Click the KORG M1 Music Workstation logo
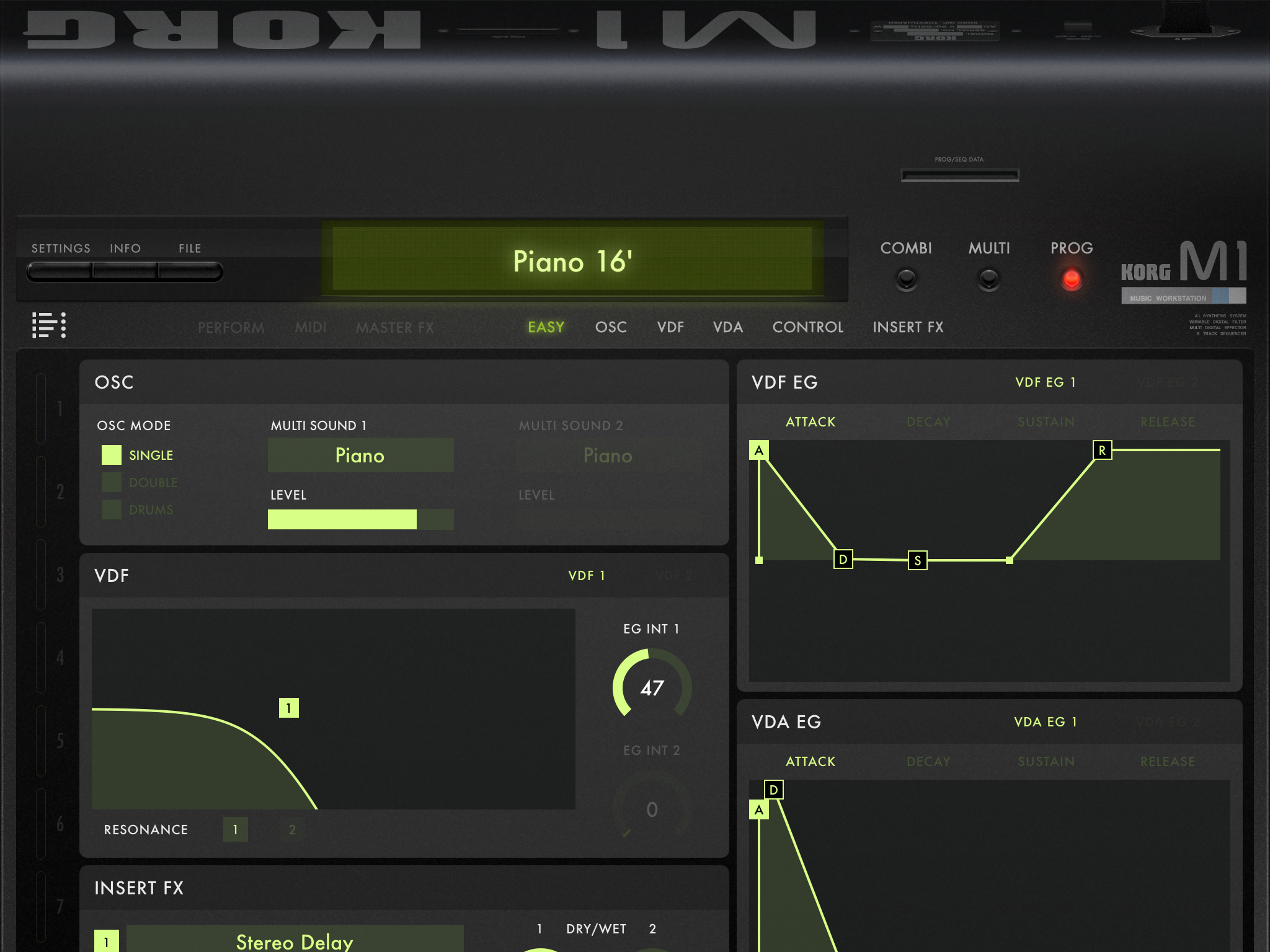 point(1183,271)
